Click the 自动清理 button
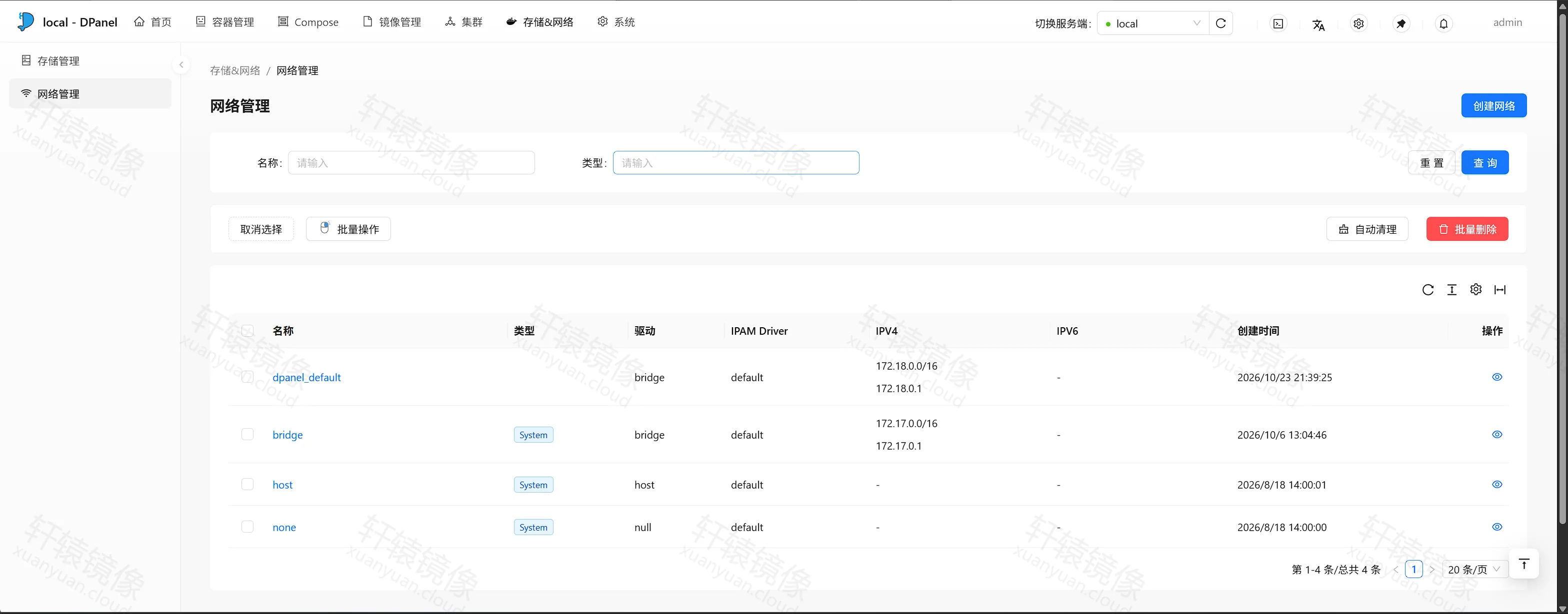1568x614 pixels. (x=1367, y=229)
